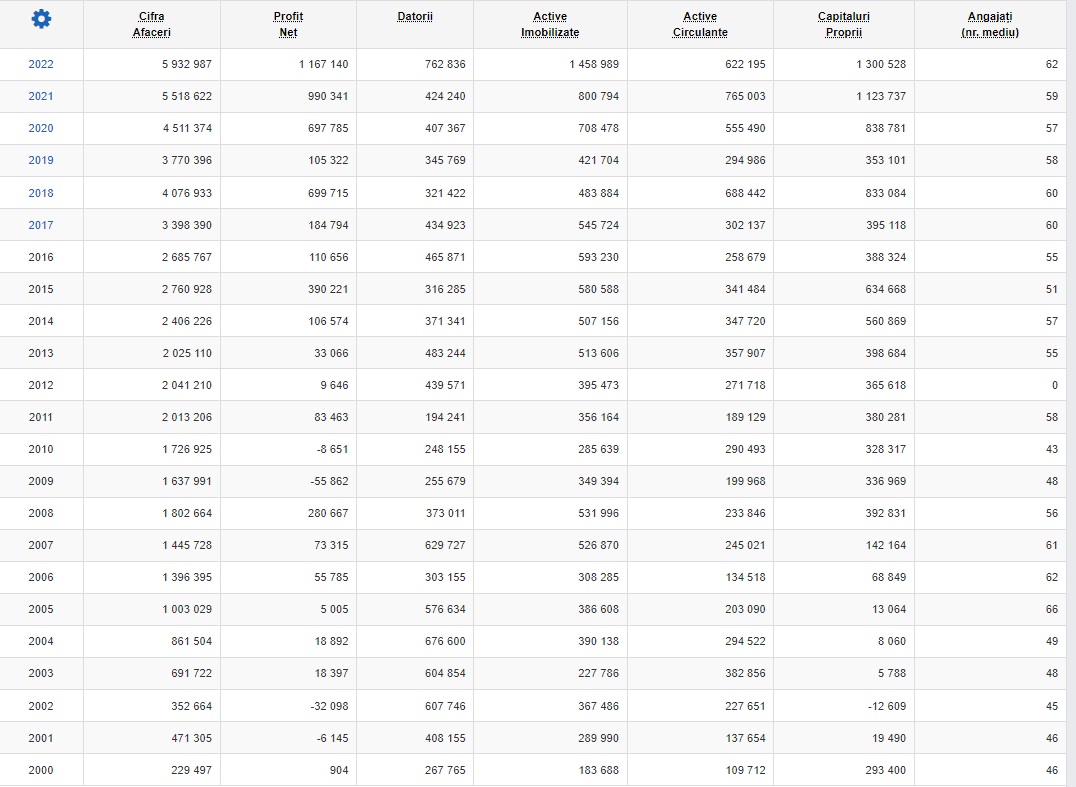Open the 2017 year link
Viewport: 1076px width, 787px height.
click(x=41, y=225)
